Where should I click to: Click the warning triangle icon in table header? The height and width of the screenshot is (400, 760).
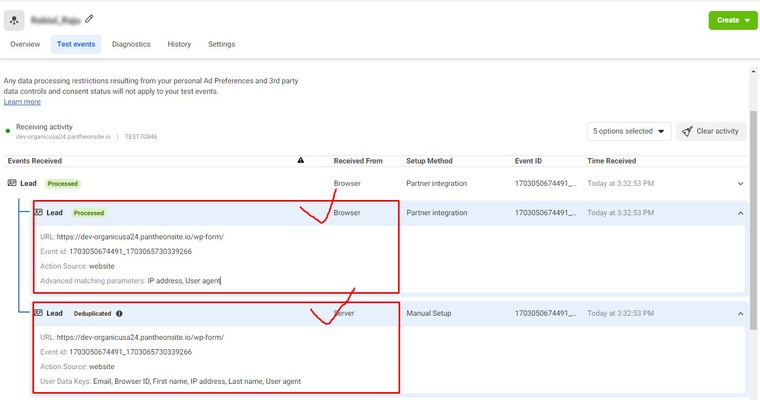coord(301,160)
